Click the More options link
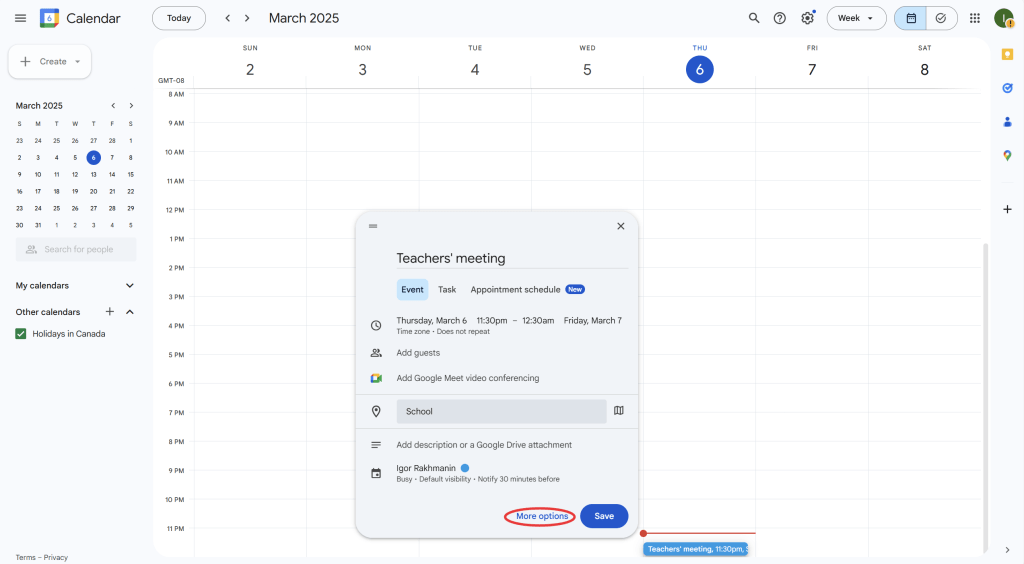This screenshot has width=1024, height=564. pos(541,516)
